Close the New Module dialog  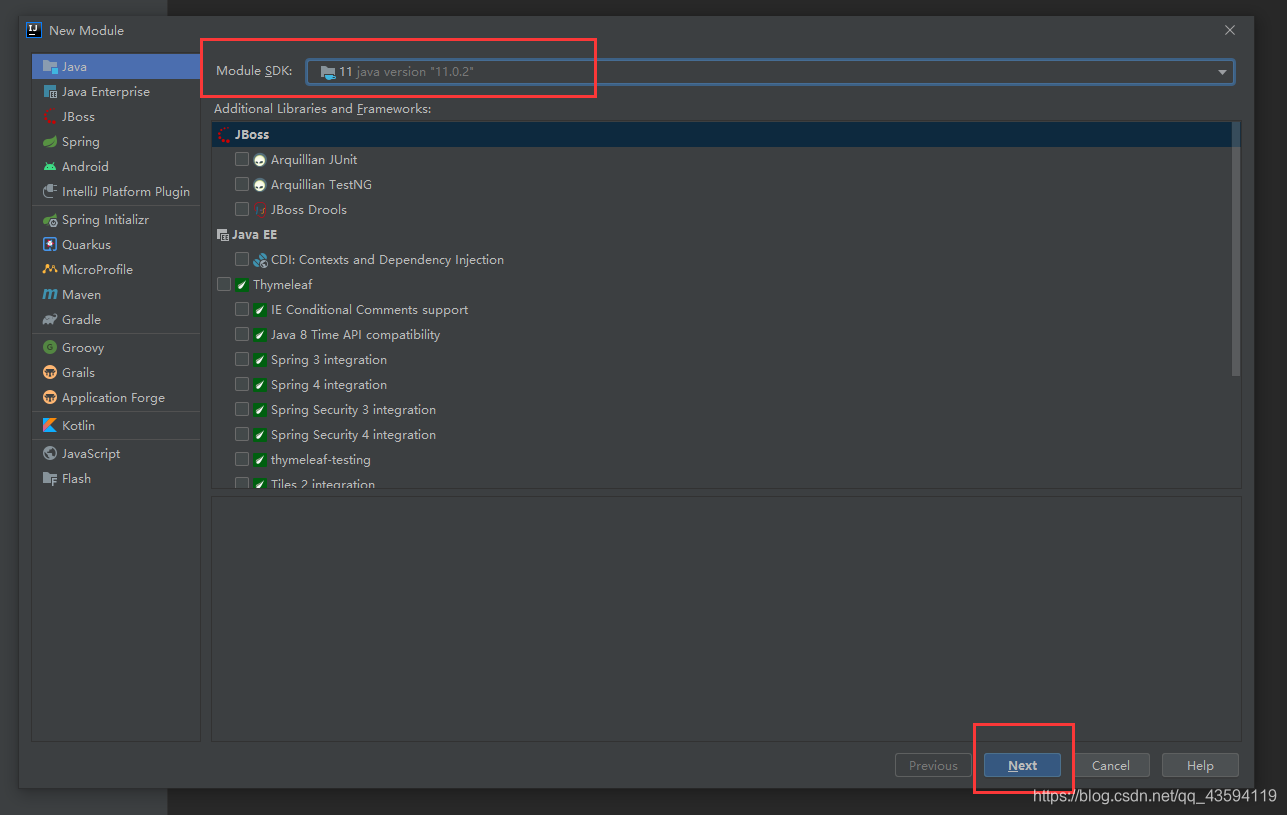tap(1230, 30)
